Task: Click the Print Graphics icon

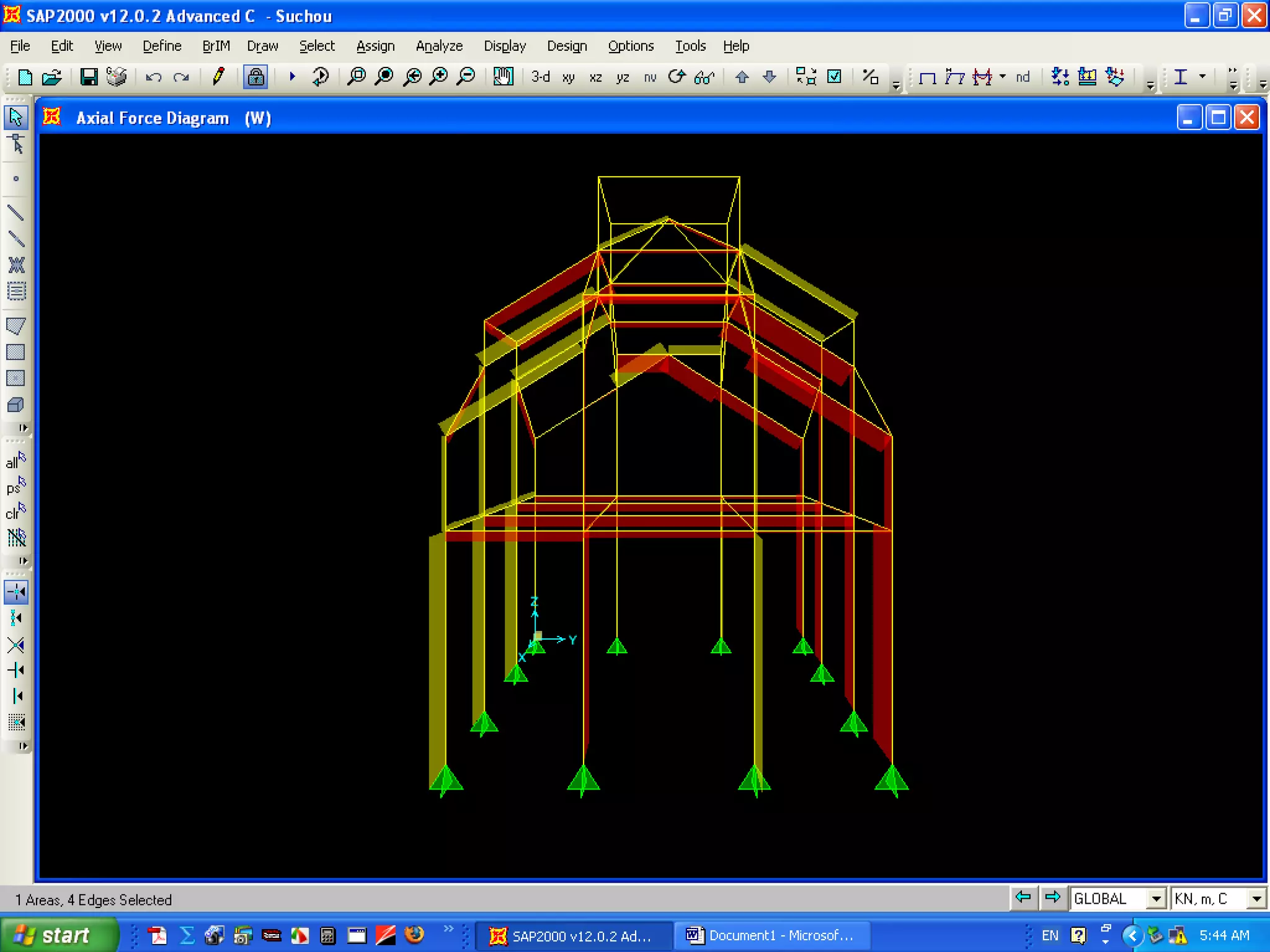Action: pos(117,77)
